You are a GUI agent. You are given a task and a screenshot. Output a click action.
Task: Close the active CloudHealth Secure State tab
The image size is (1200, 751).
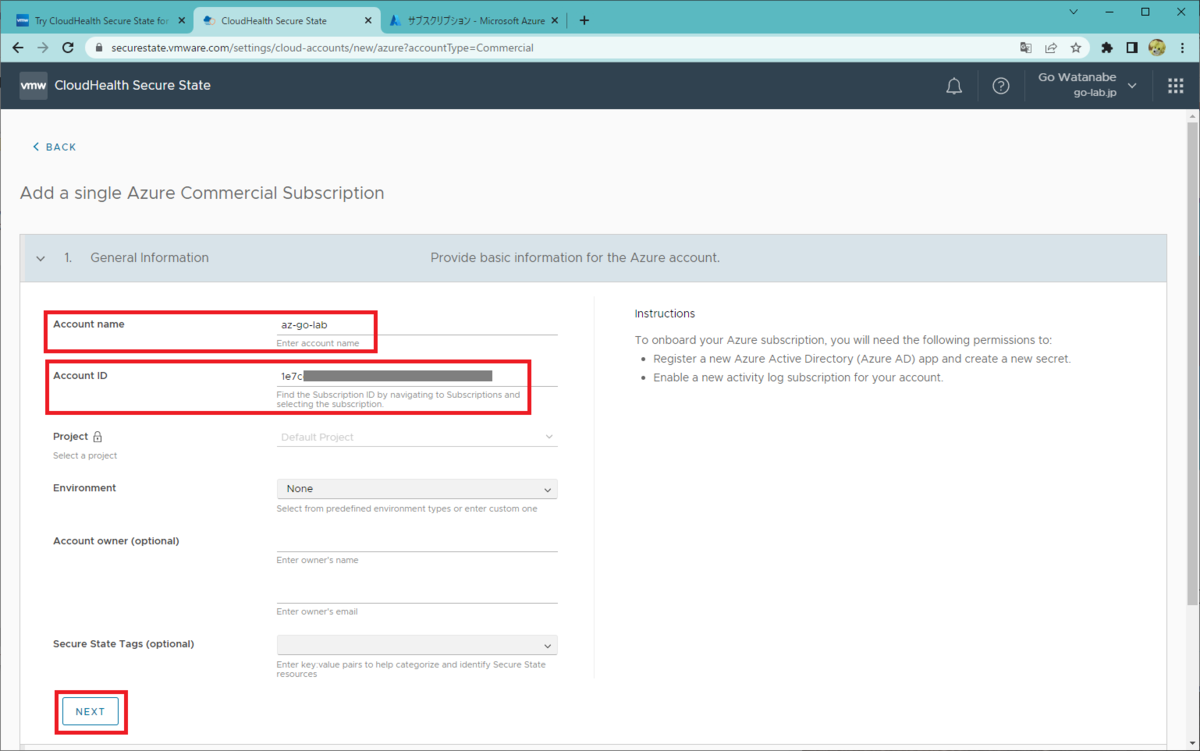(368, 20)
